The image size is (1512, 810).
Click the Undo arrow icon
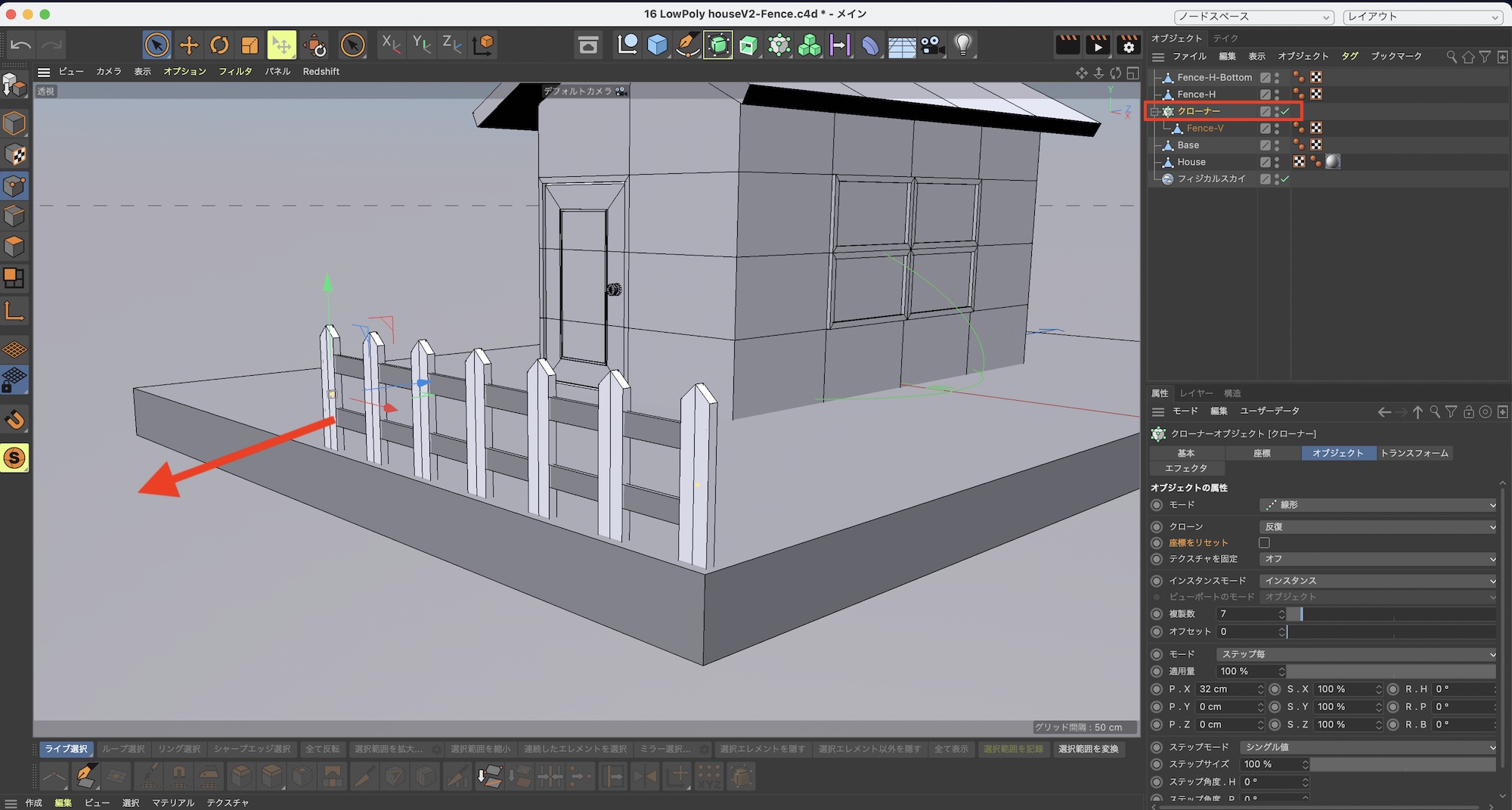(x=21, y=45)
